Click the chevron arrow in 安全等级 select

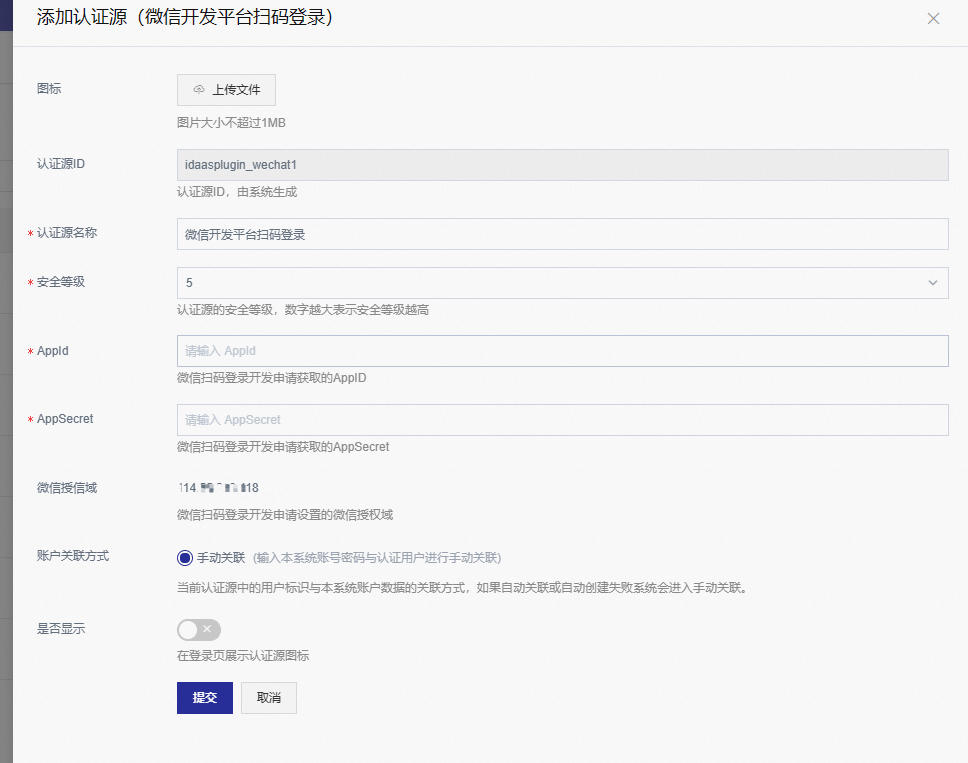click(933, 283)
